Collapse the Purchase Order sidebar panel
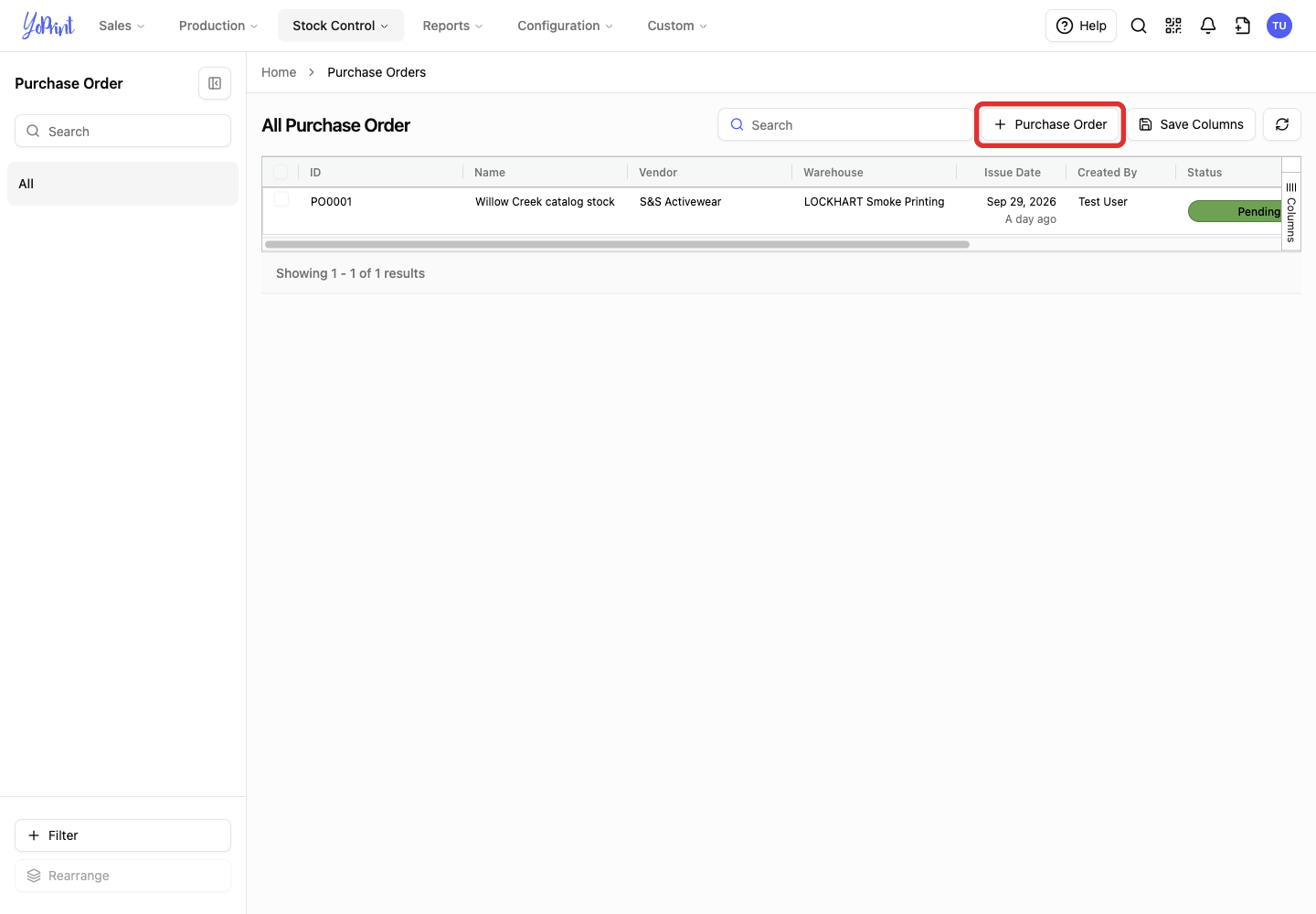Screen dimensions: 1316x914 click(215, 83)
